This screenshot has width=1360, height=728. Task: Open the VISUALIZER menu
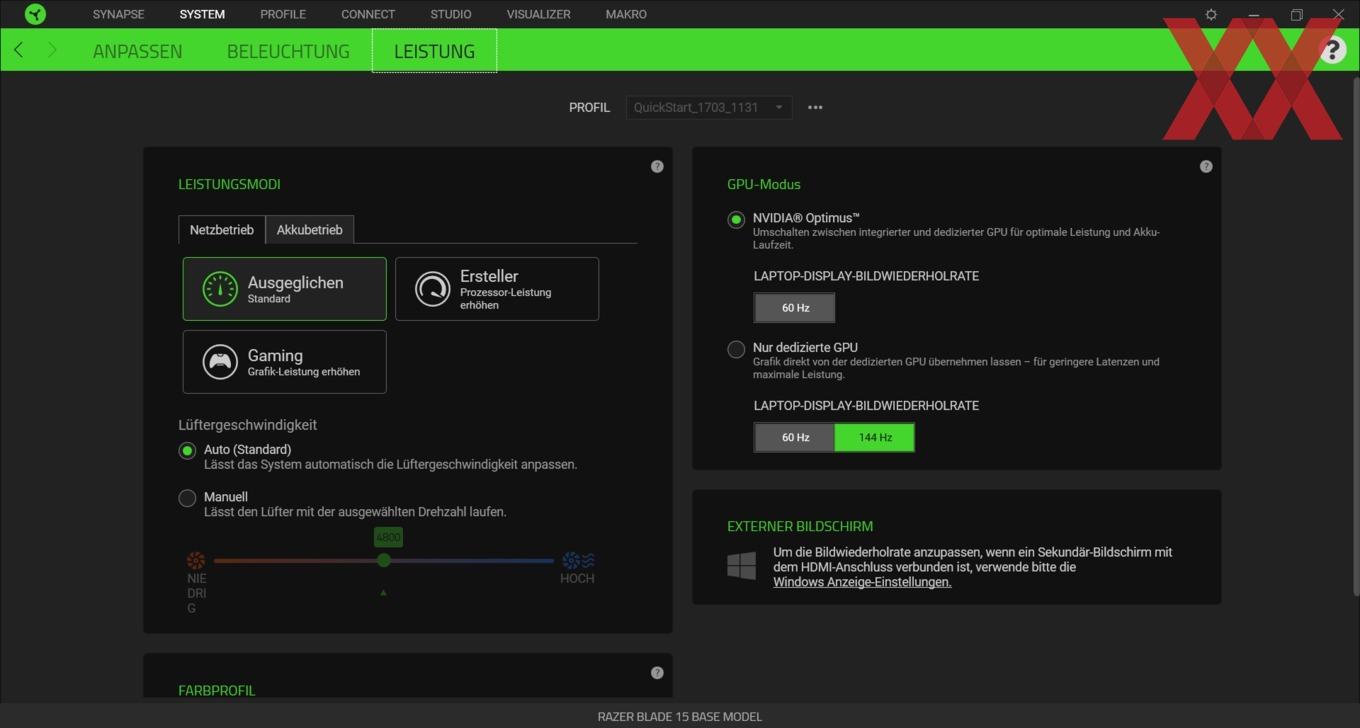coord(539,14)
